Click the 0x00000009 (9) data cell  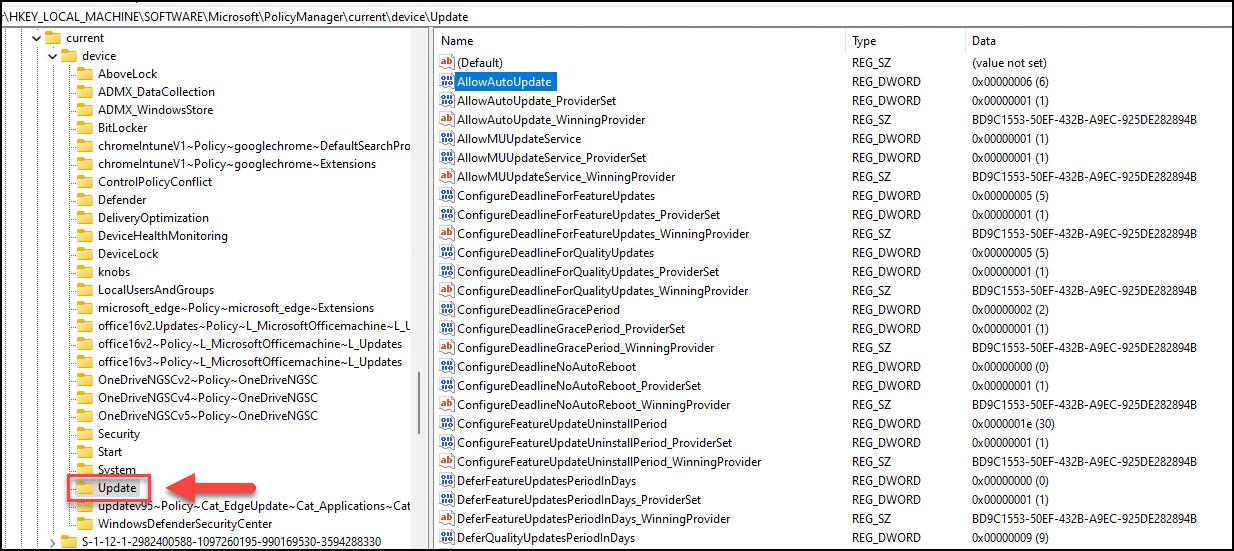[x=1010, y=538]
